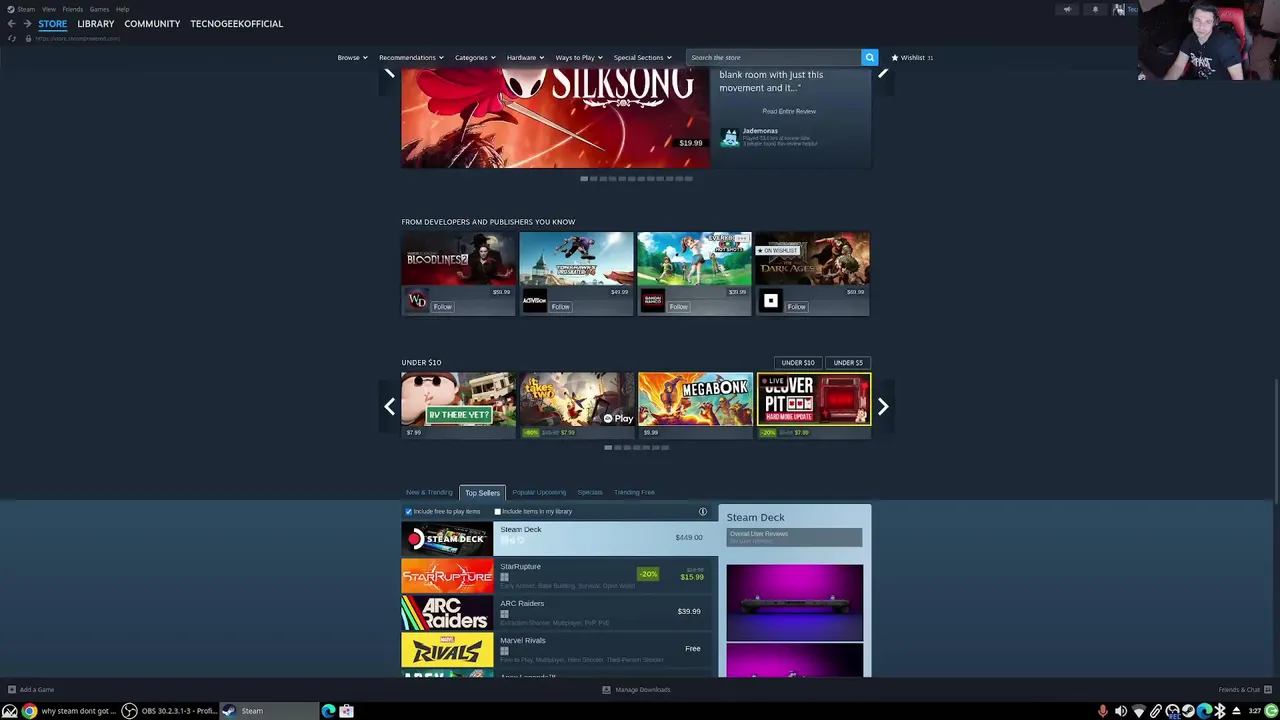1280x720 pixels.
Task: Open the StarRupture top seller row
Action: (559, 575)
